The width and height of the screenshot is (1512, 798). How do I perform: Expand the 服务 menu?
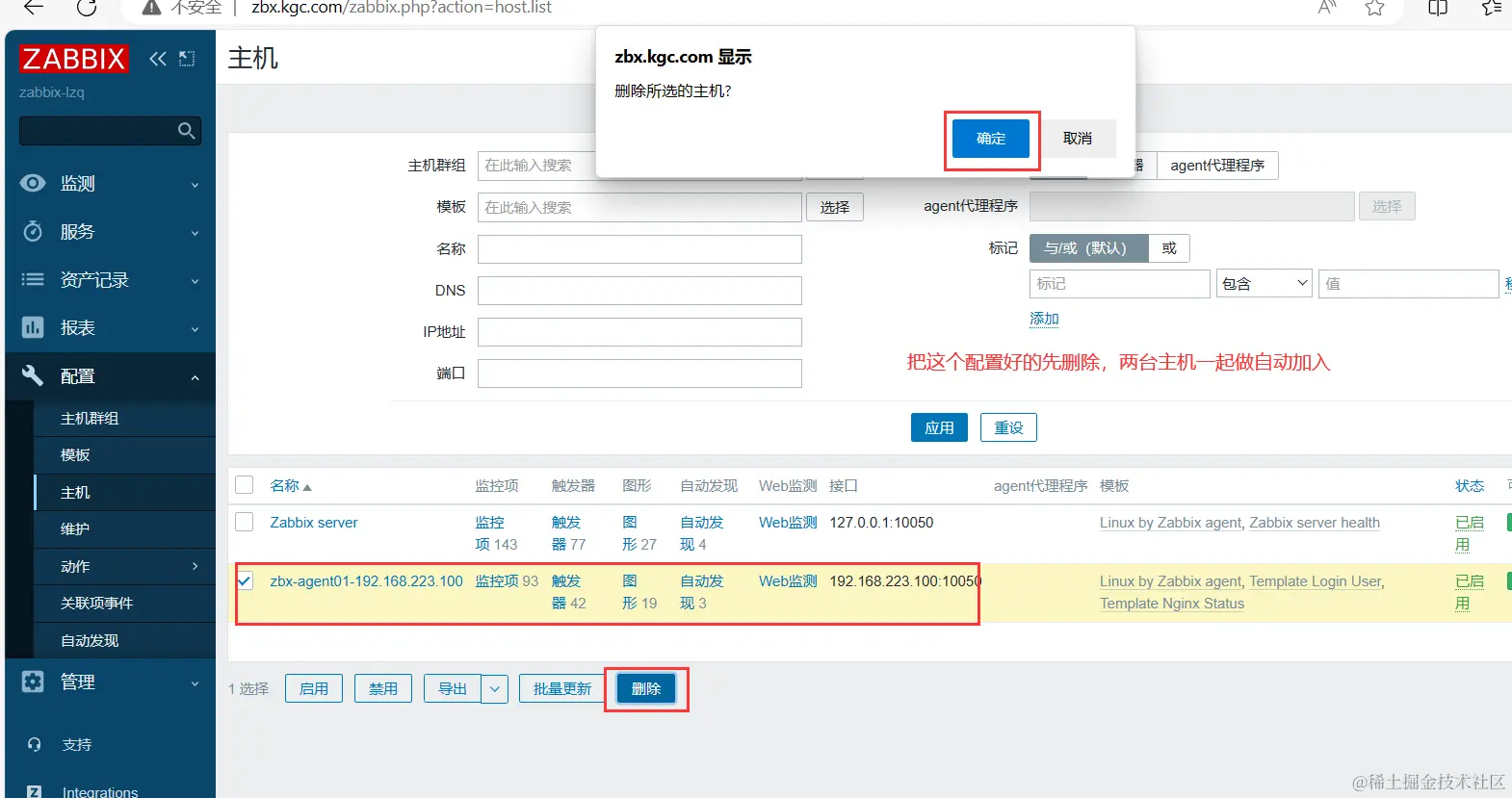tap(195, 233)
